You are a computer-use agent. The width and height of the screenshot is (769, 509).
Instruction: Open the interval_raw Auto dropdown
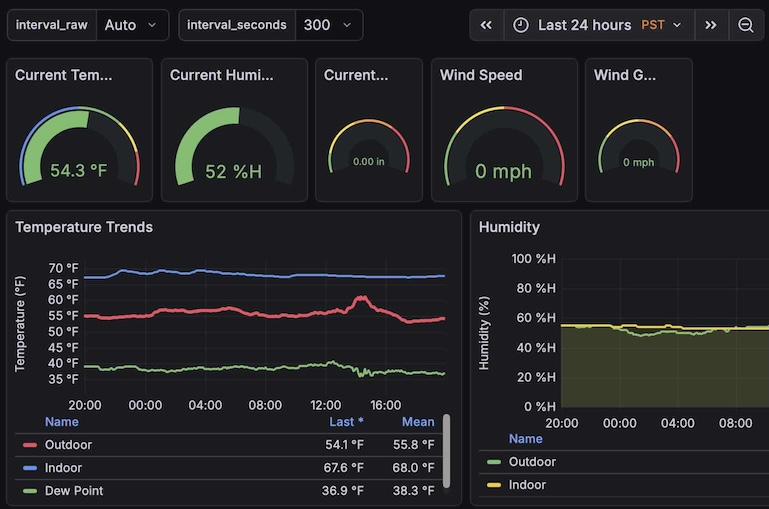(132, 25)
